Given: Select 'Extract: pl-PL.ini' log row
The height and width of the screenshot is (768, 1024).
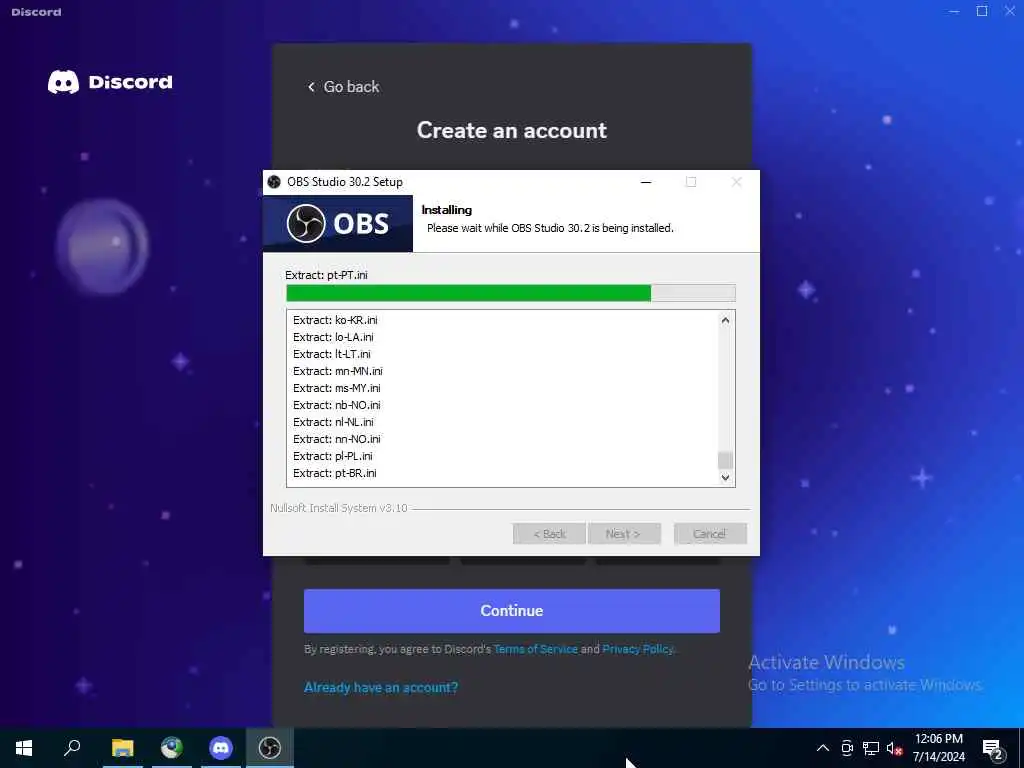Looking at the screenshot, I should pyautogui.click(x=332, y=456).
